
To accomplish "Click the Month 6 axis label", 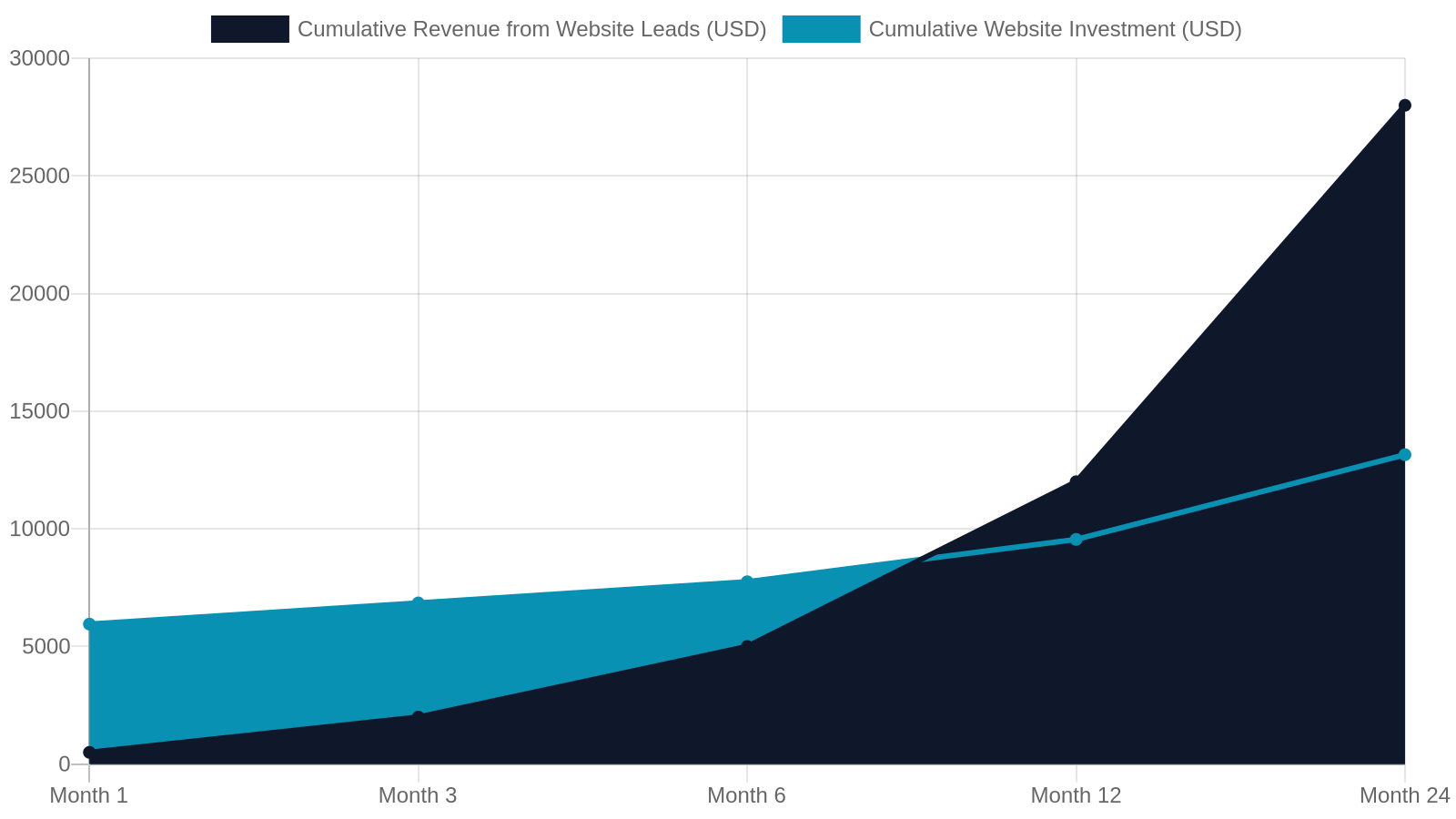I will tap(746, 795).
